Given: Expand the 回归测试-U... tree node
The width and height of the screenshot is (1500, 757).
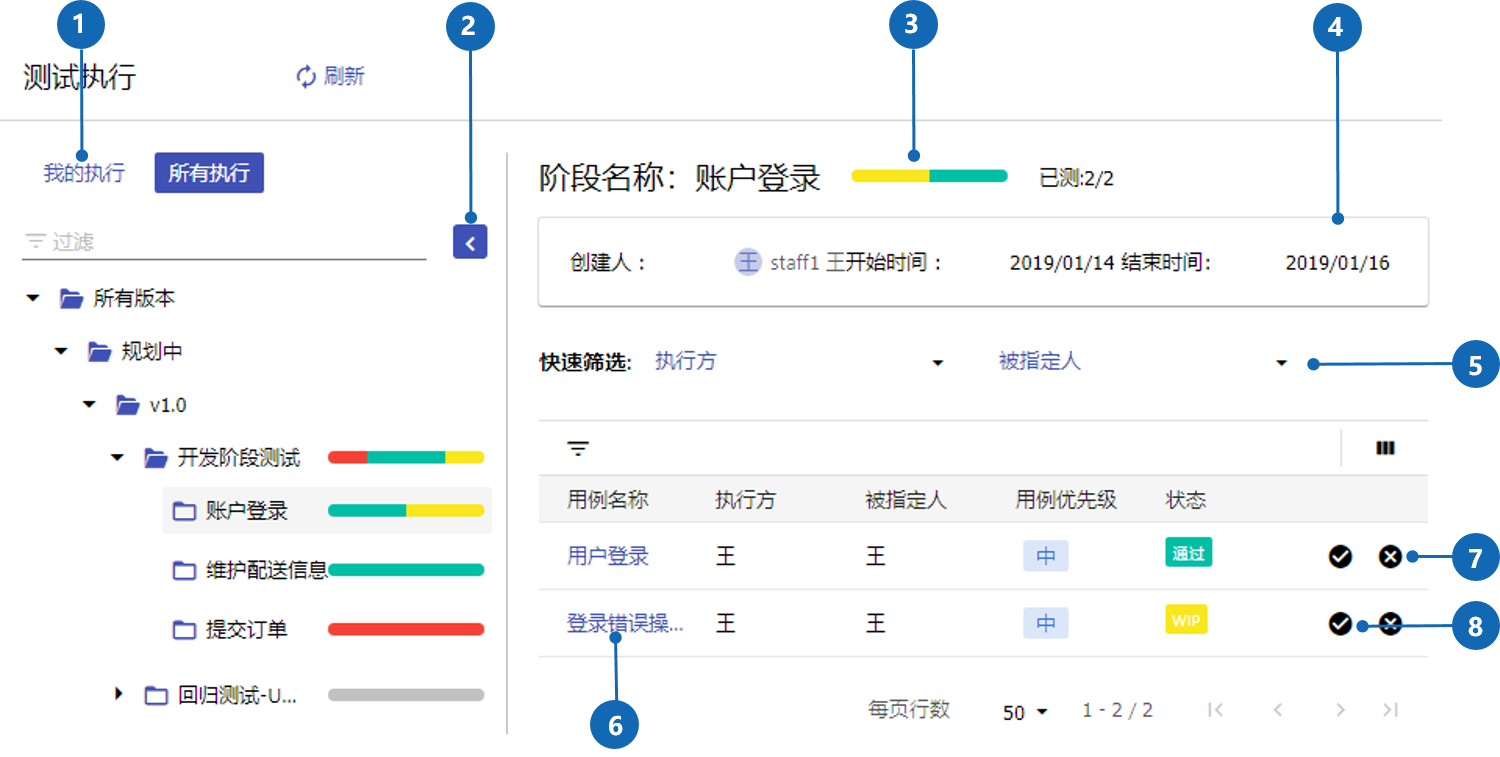Looking at the screenshot, I should [119, 693].
